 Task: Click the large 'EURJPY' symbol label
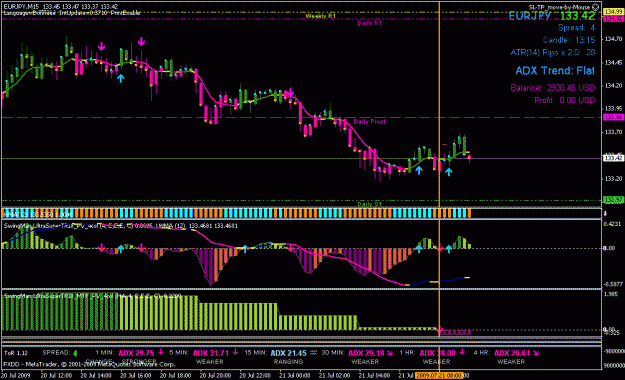click(530, 16)
